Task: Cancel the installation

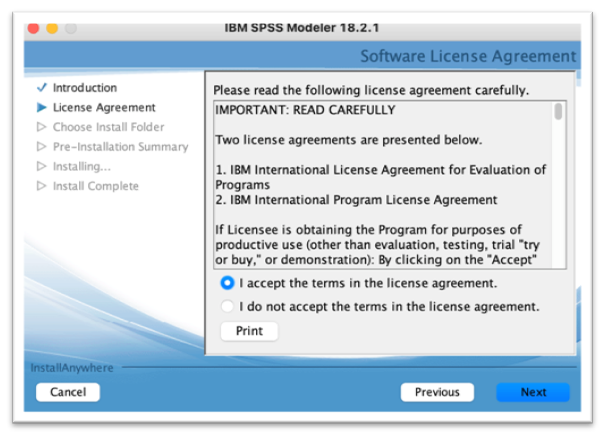Action: click(x=68, y=392)
